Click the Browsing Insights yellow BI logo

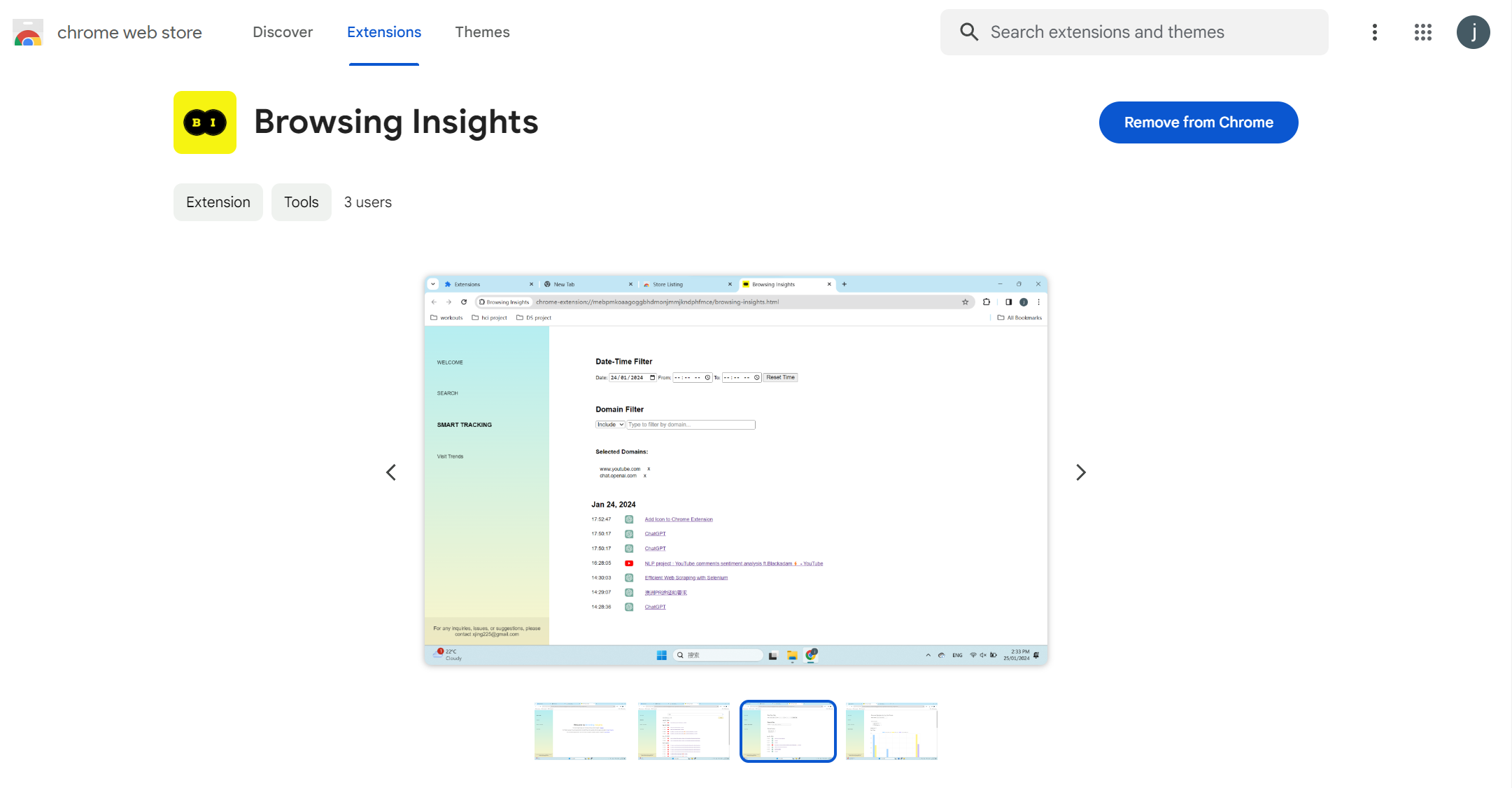[x=204, y=122]
